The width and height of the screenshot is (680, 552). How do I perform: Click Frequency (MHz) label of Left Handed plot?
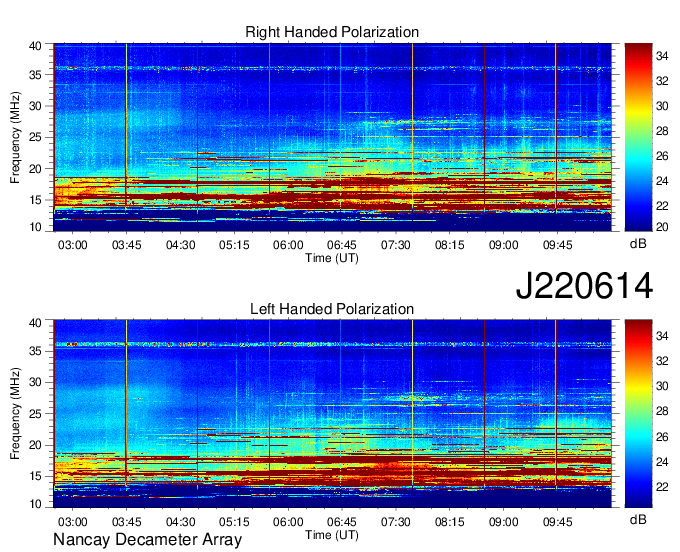coord(15,414)
